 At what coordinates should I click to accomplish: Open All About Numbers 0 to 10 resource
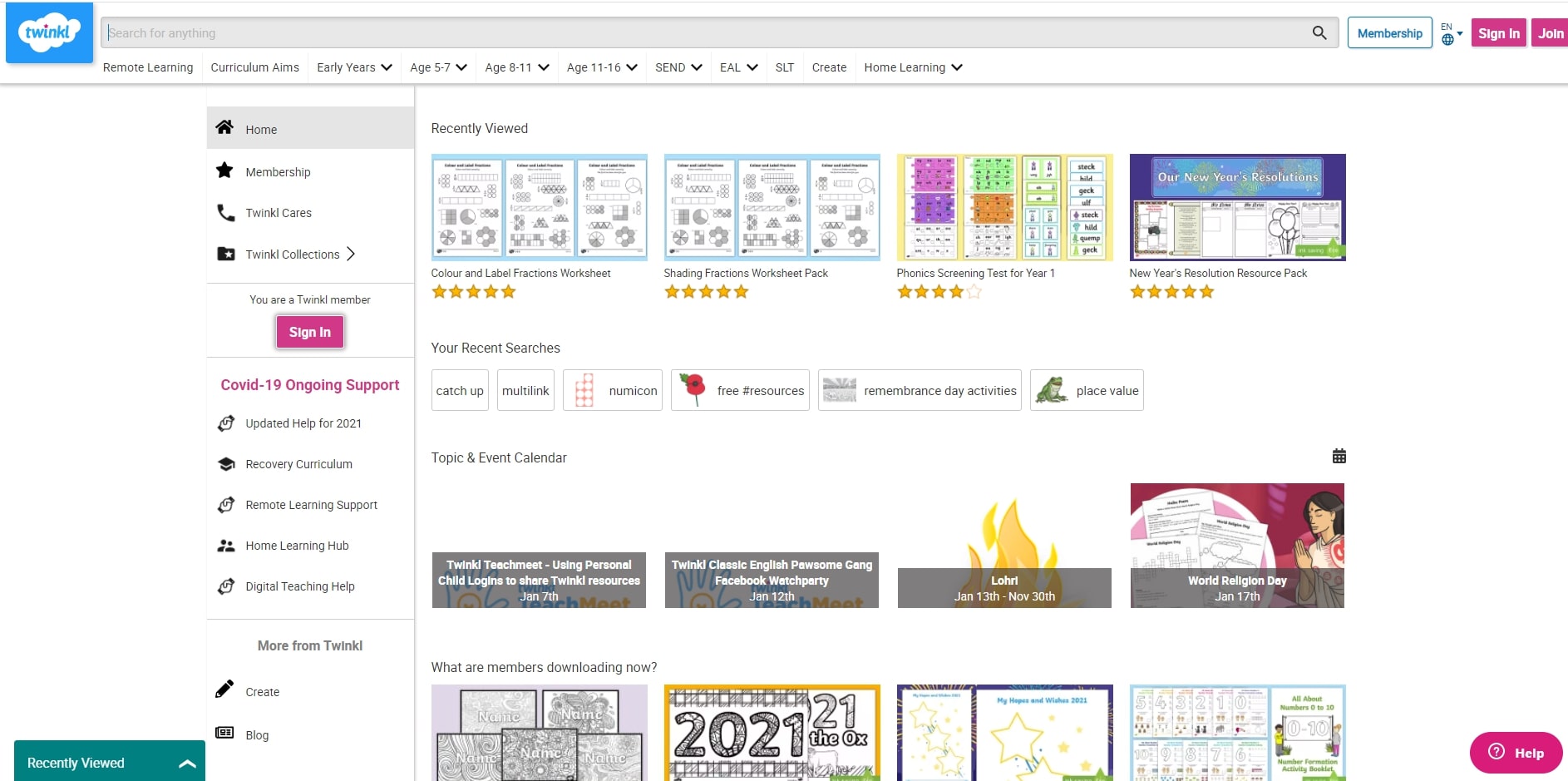1237,733
